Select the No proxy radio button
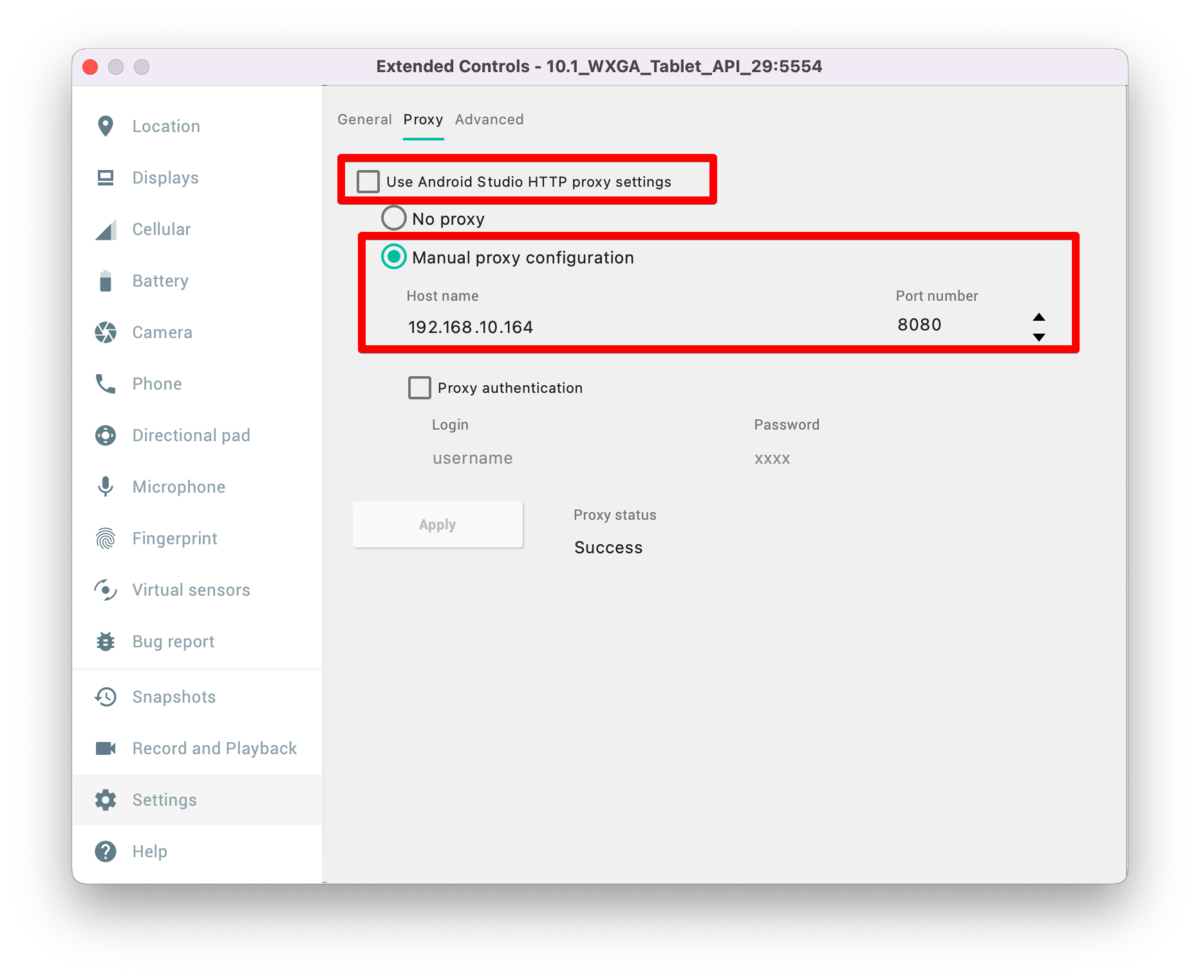 [x=394, y=218]
